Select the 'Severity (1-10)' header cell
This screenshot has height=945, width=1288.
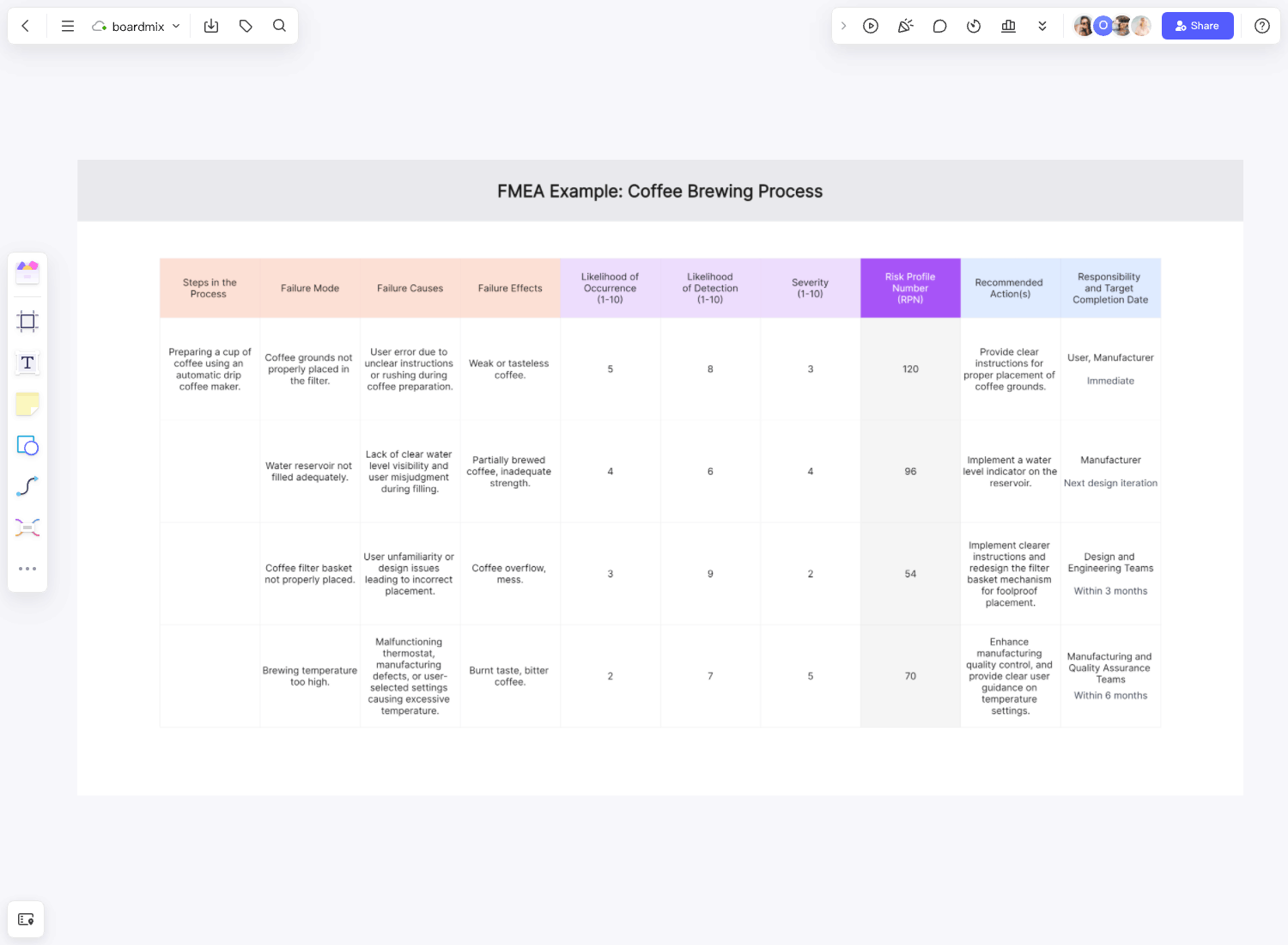[x=811, y=288]
